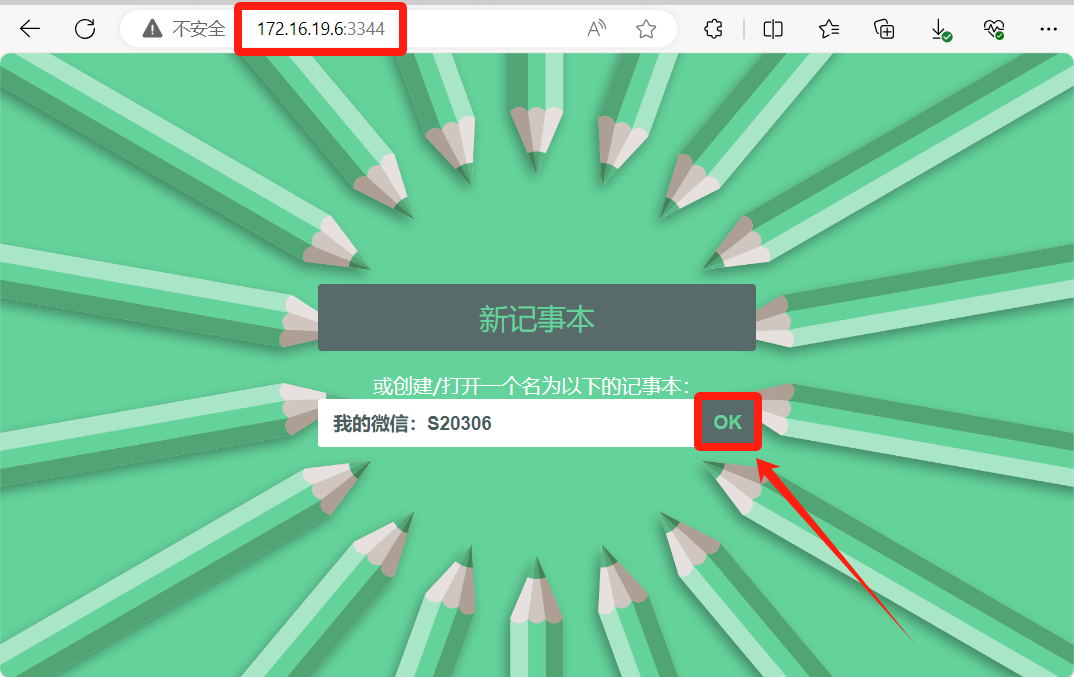Show the downloads panel

click(940, 29)
